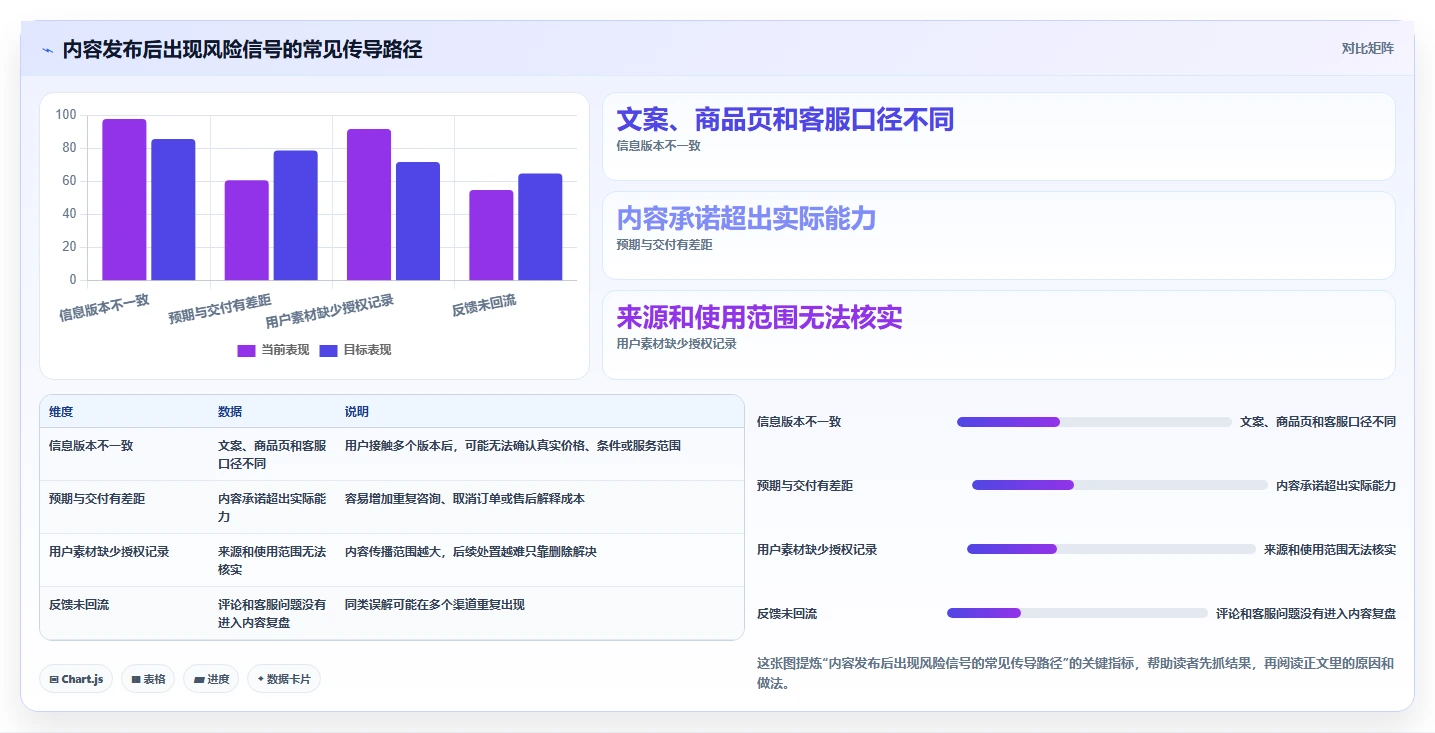Click the 用户素材缺少授权记录 progress bar
This screenshot has height=733, width=1435.
coord(1111,549)
